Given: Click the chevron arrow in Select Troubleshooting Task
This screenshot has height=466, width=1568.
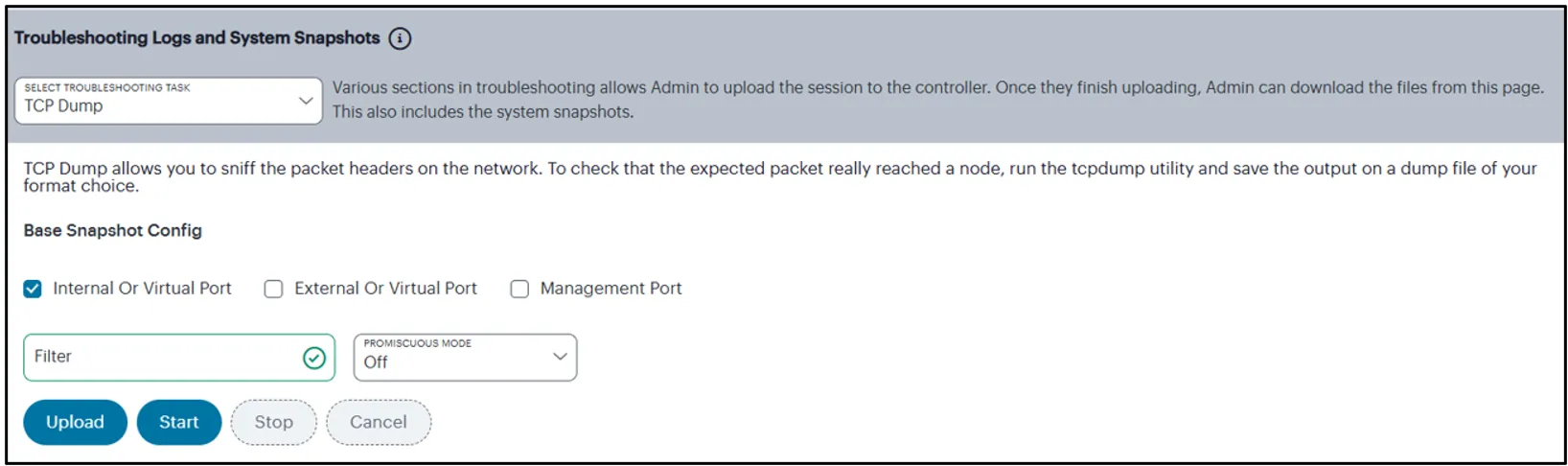Looking at the screenshot, I should point(306,101).
